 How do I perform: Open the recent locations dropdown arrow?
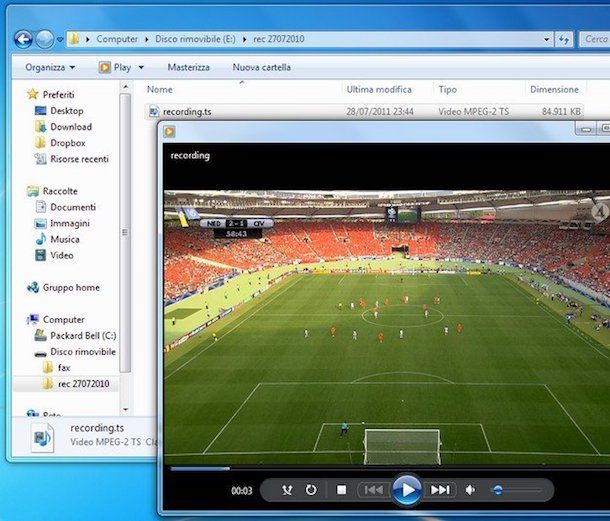point(60,39)
